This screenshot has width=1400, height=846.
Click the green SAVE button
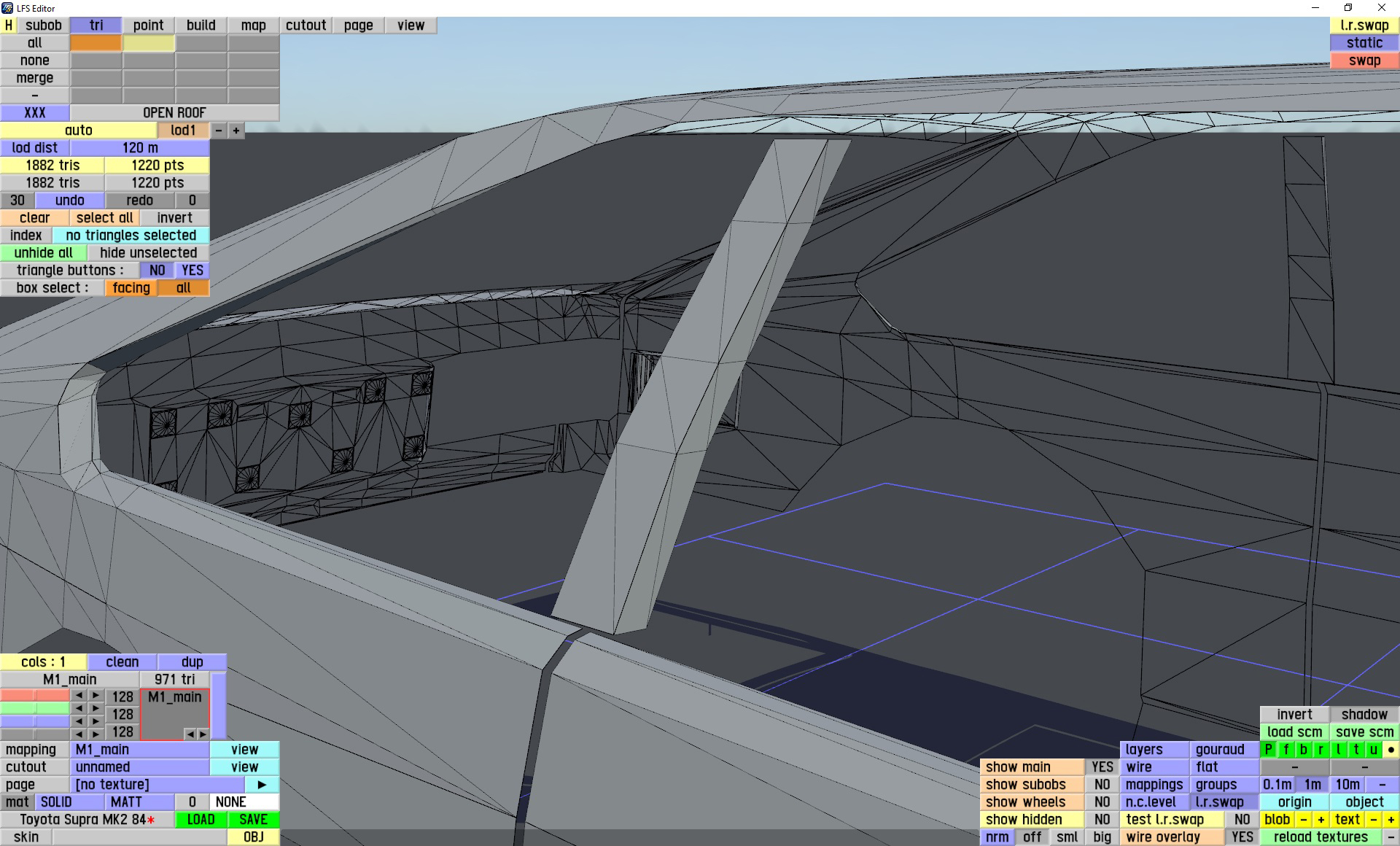pyautogui.click(x=253, y=819)
